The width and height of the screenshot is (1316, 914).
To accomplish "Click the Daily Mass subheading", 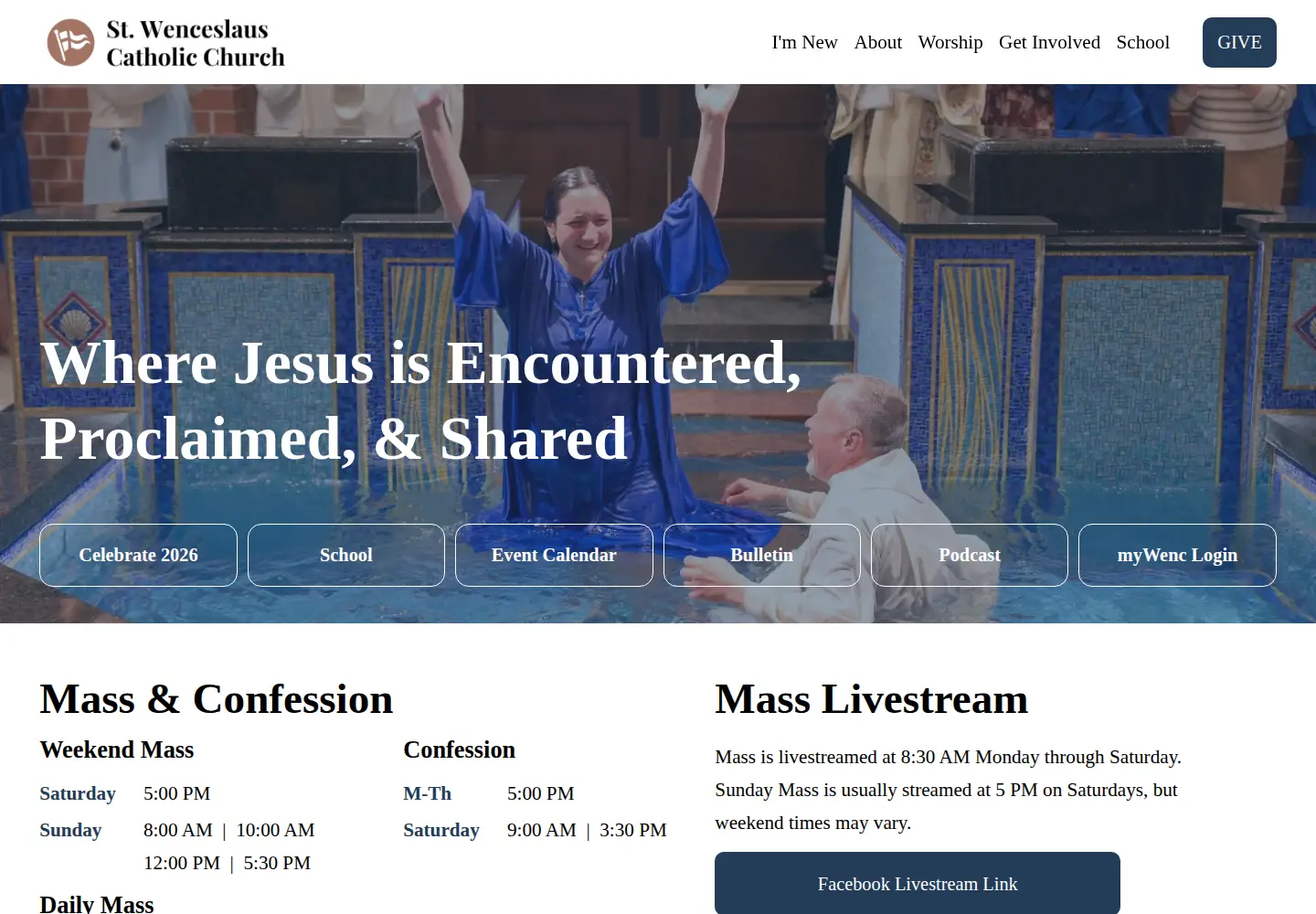I will pos(97,904).
